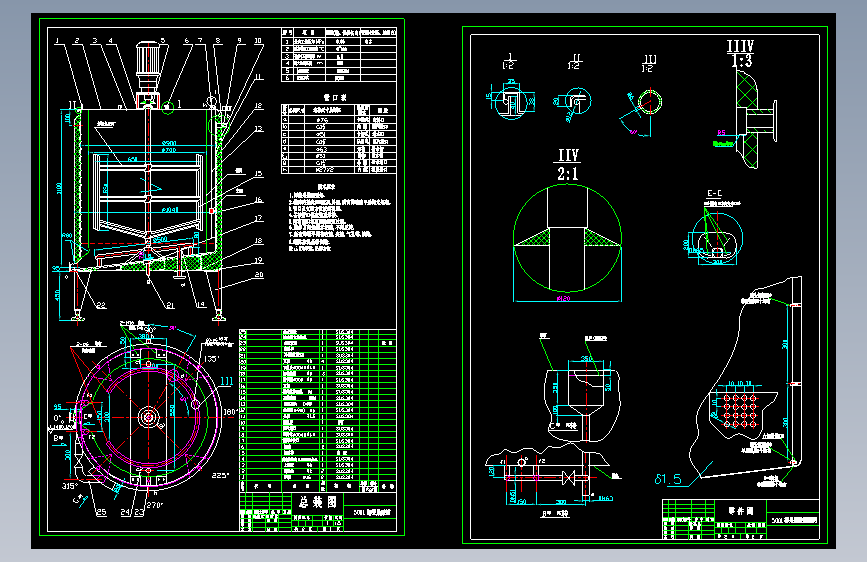Select the large green detail circle
This screenshot has width=867, height=562.
(x=567, y=238)
